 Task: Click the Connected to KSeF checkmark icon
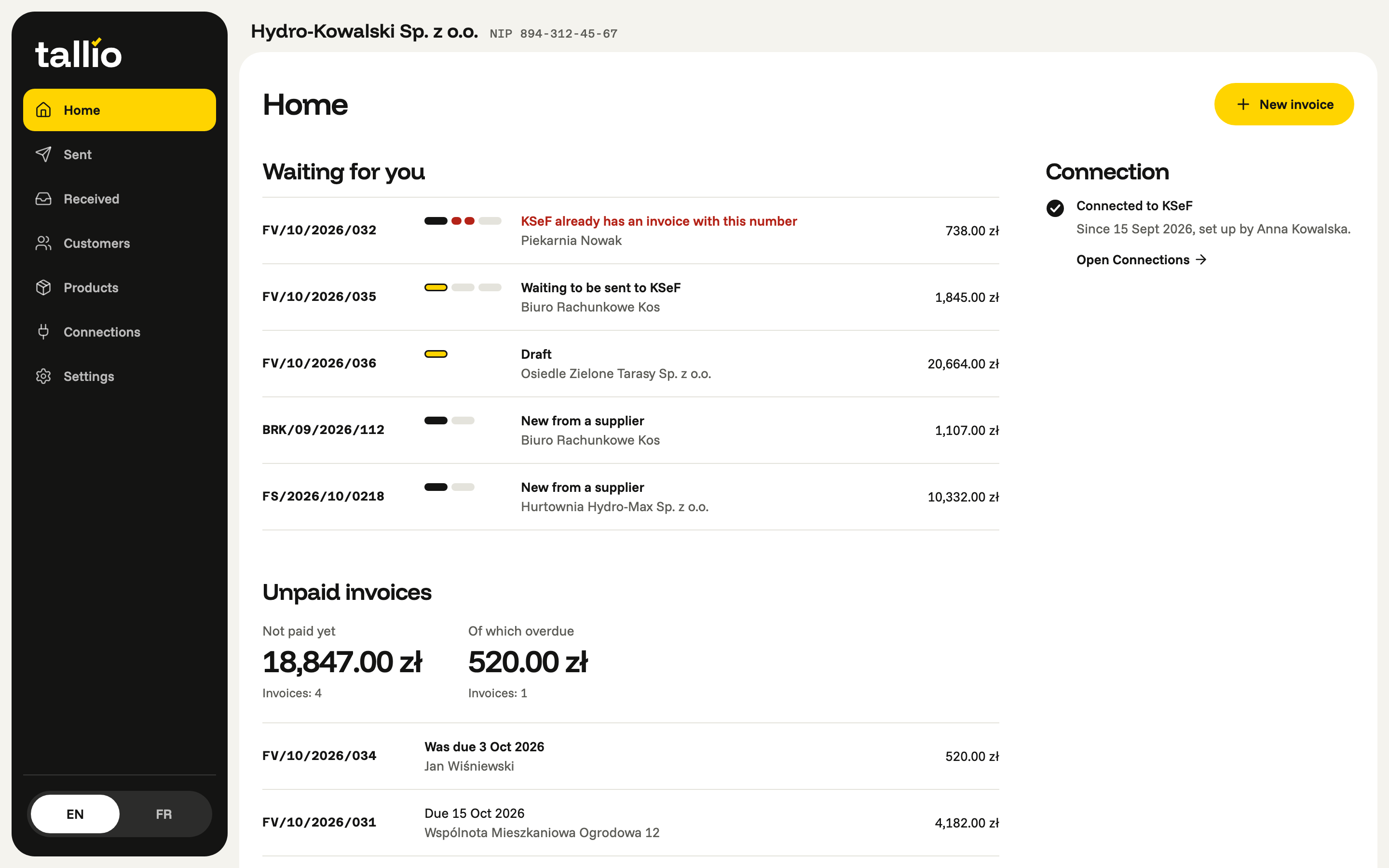1055,208
